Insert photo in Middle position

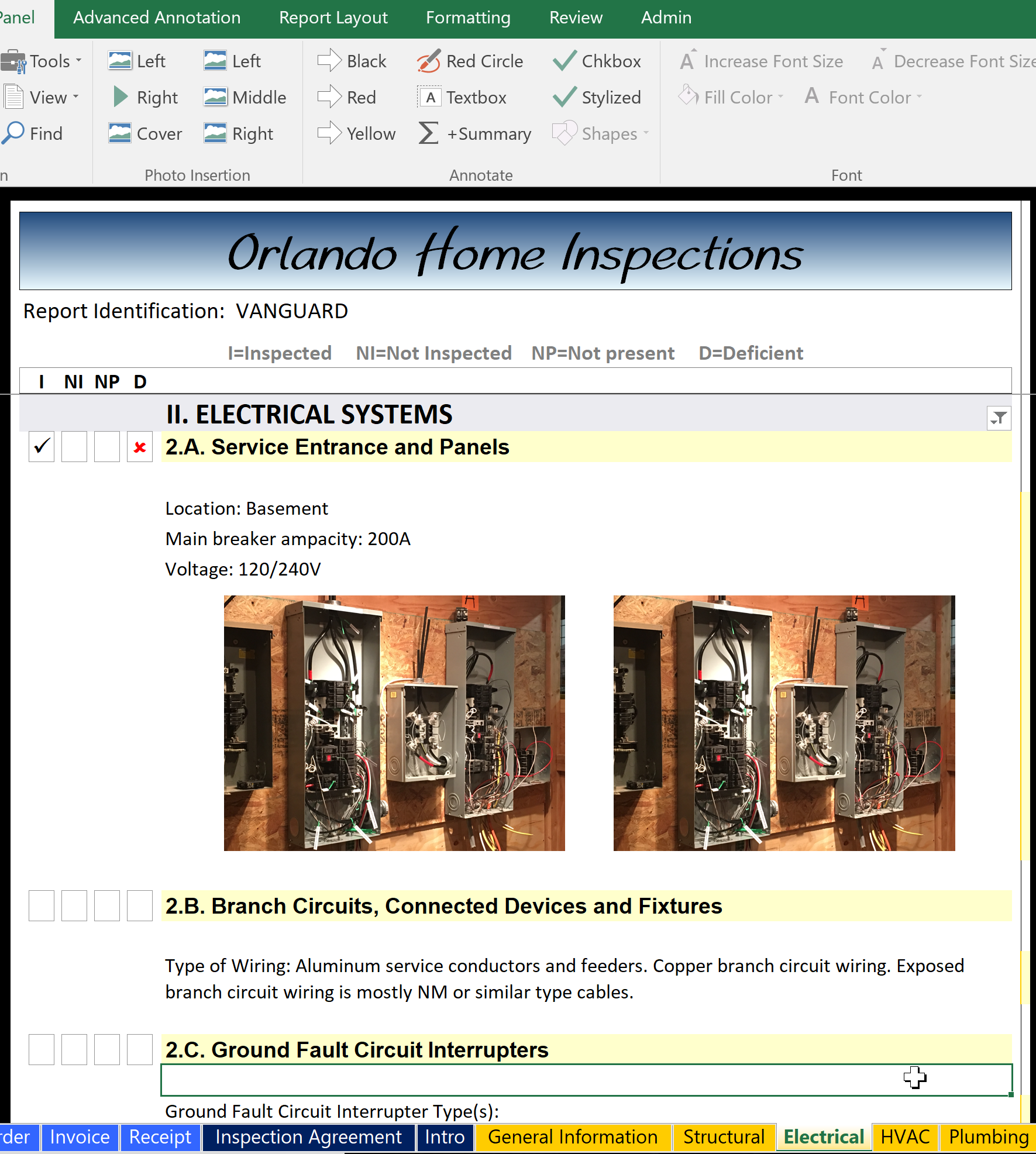pyautogui.click(x=245, y=98)
